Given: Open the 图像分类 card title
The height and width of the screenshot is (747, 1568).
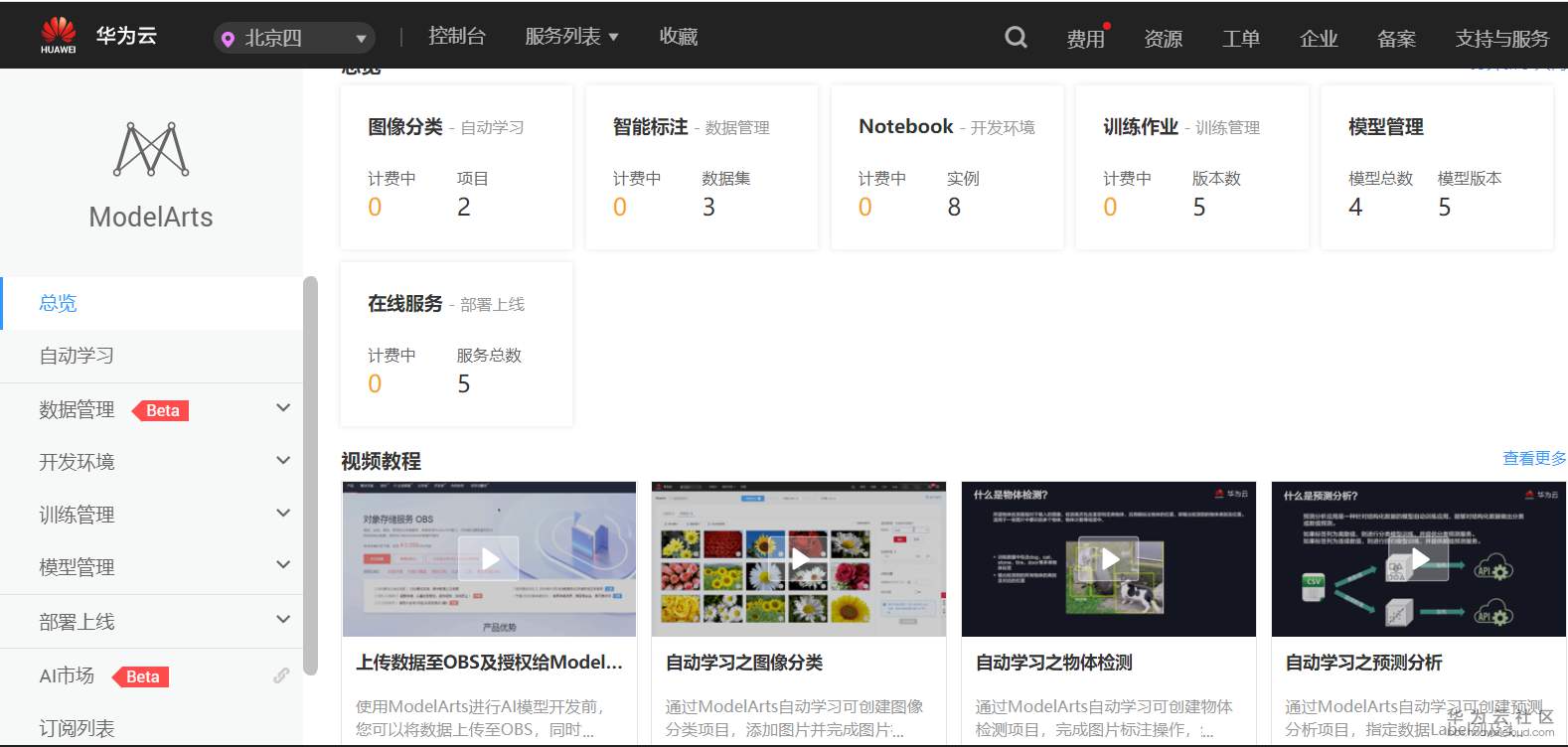Looking at the screenshot, I should (x=405, y=127).
